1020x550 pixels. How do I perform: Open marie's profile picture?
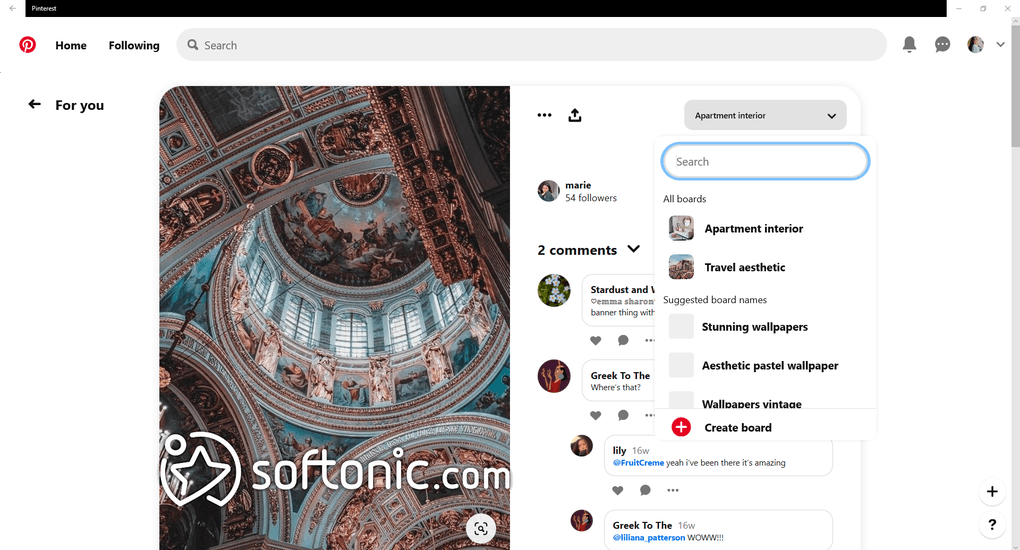tap(548, 191)
